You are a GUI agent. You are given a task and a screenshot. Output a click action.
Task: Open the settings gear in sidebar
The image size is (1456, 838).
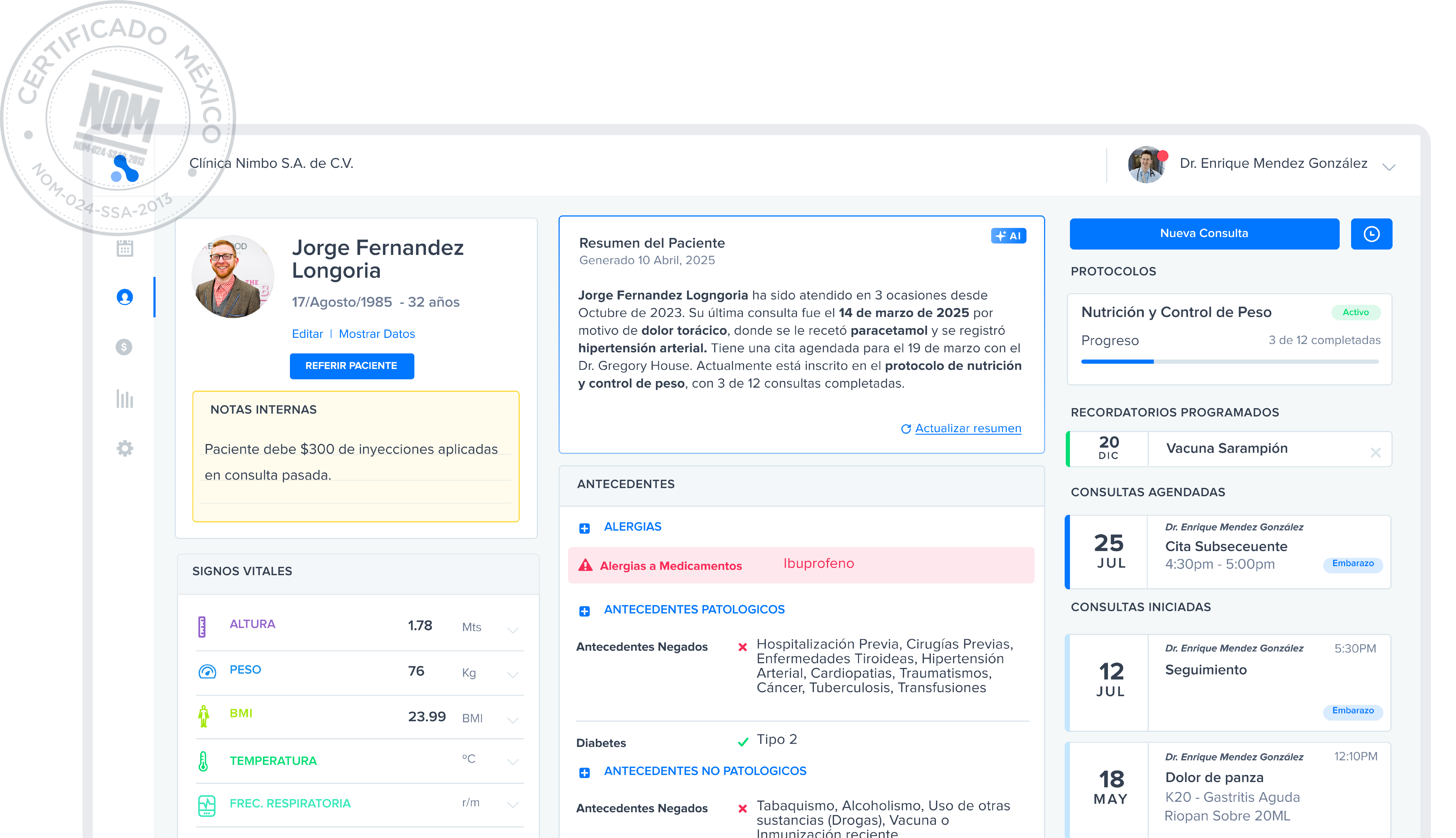coord(124,448)
